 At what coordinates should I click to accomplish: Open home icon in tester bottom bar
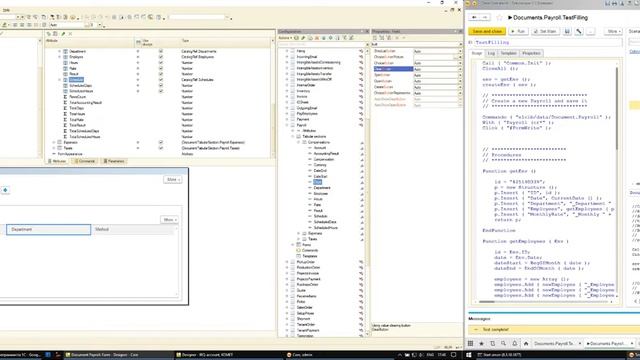pyautogui.click(x=526, y=344)
